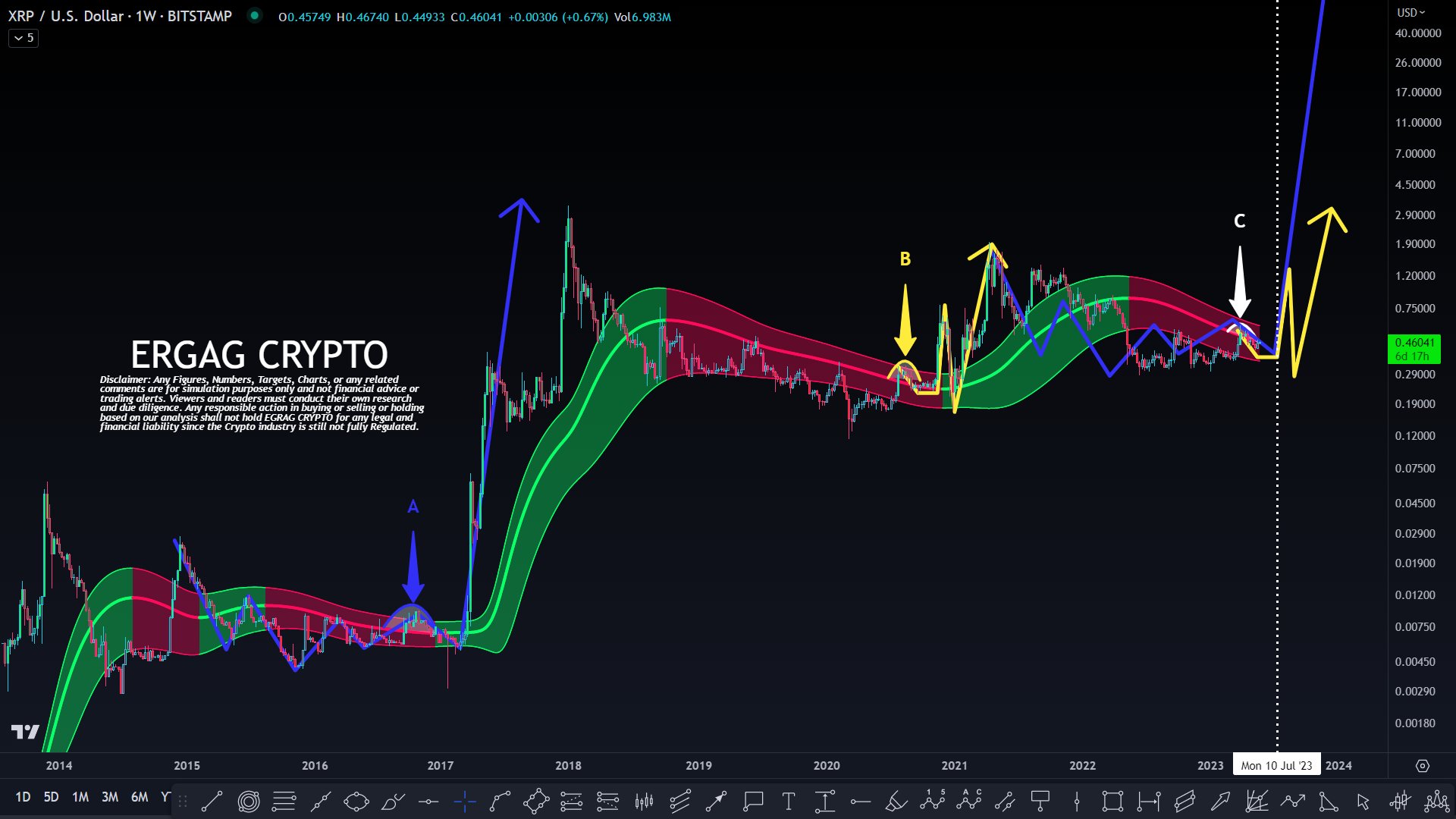The width and height of the screenshot is (1456, 819).
Task: Select the Arrow Marker tool
Action: (x=716, y=801)
